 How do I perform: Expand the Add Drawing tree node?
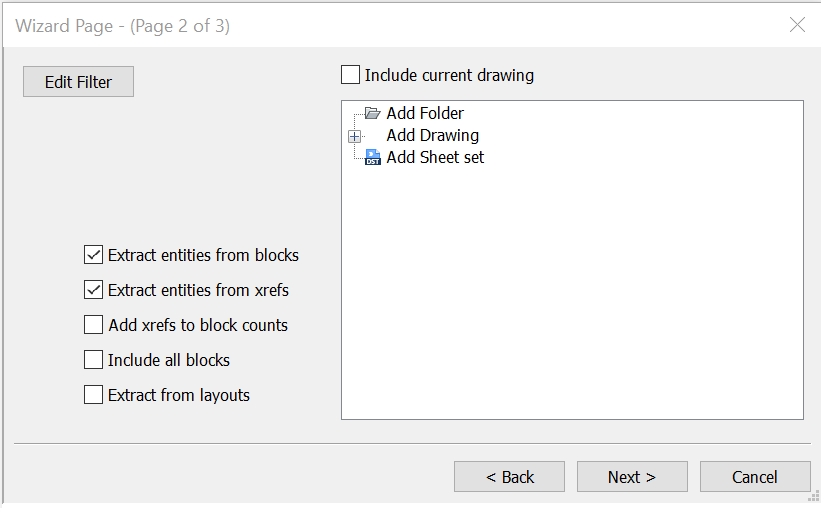click(x=354, y=136)
